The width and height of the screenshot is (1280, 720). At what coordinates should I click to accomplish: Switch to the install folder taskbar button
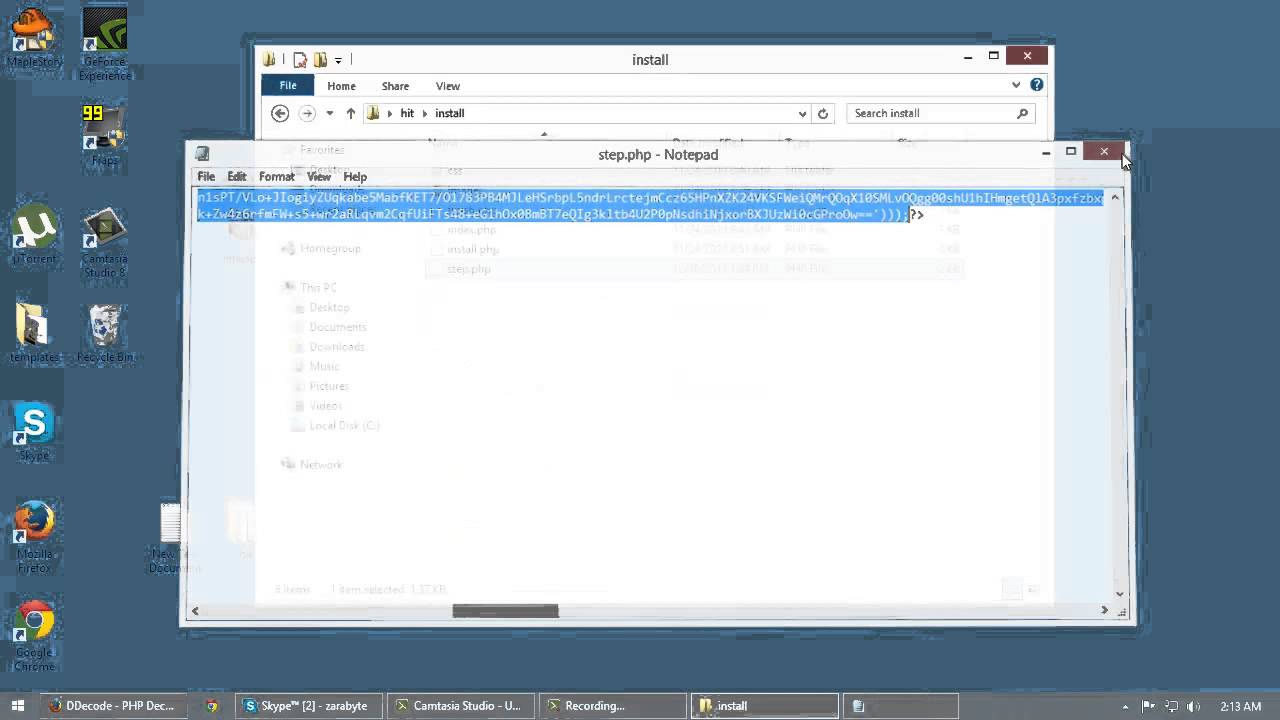(765, 706)
